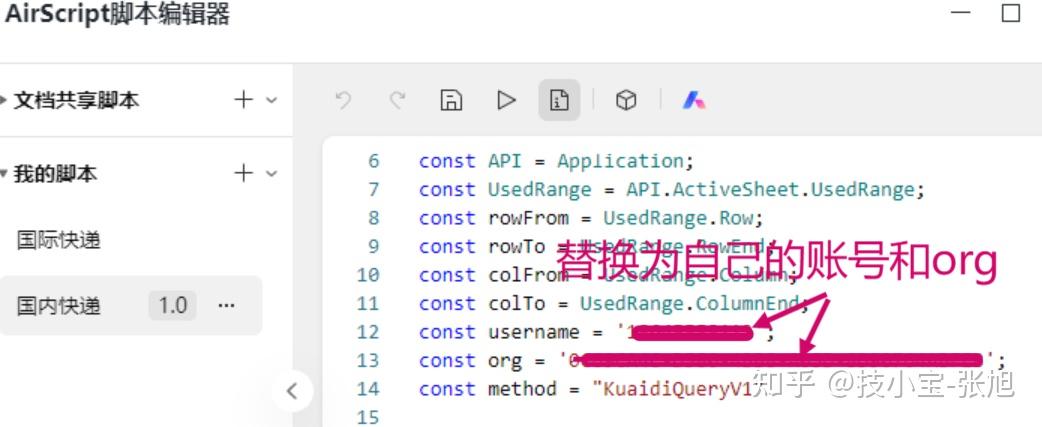Open more options for 国内快递

click(x=227, y=305)
